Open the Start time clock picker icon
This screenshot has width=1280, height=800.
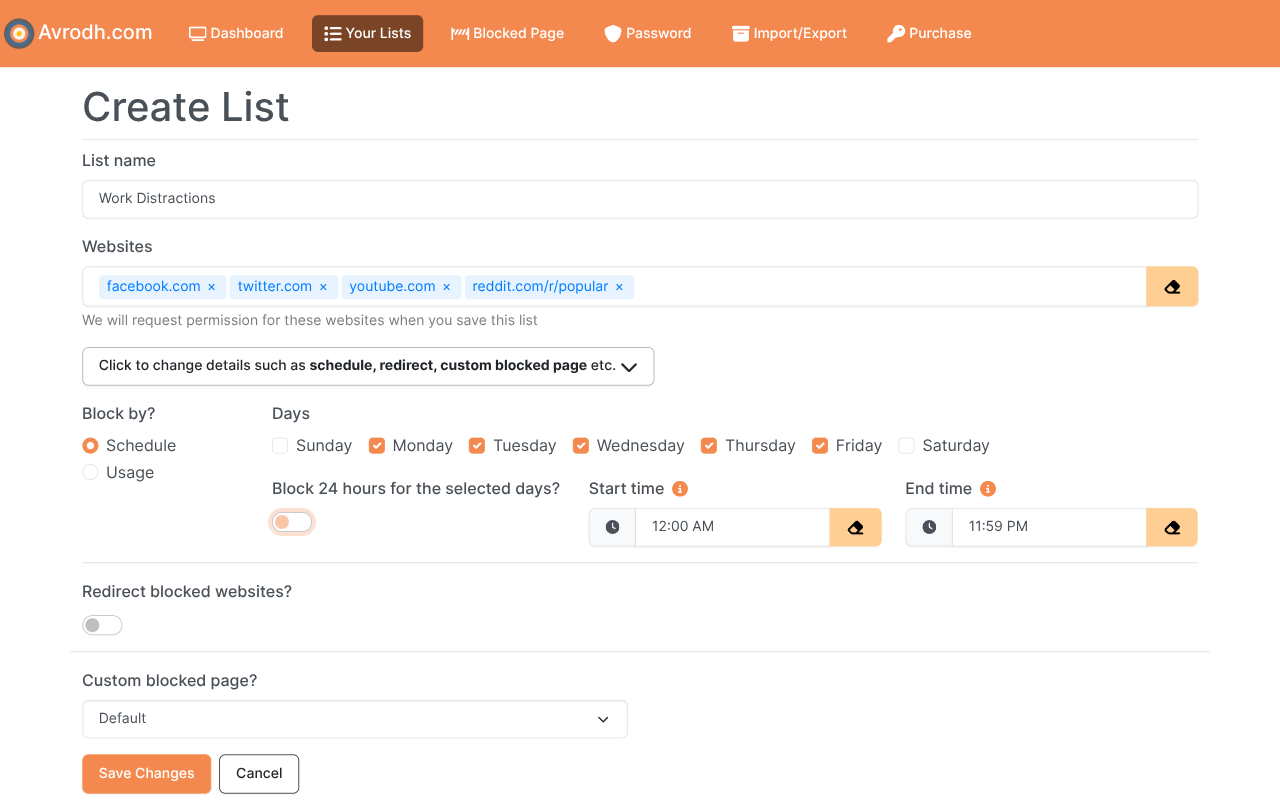pyautogui.click(x=611, y=526)
